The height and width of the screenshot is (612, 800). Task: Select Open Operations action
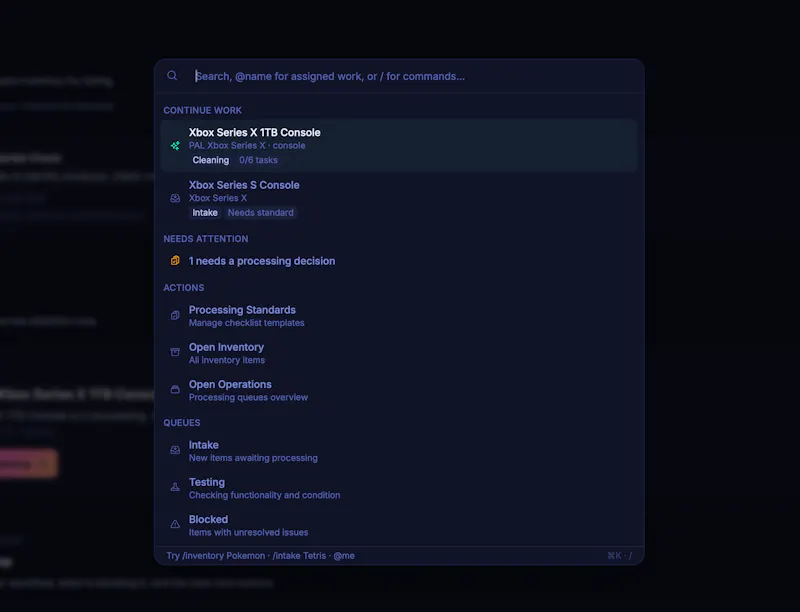(399, 390)
